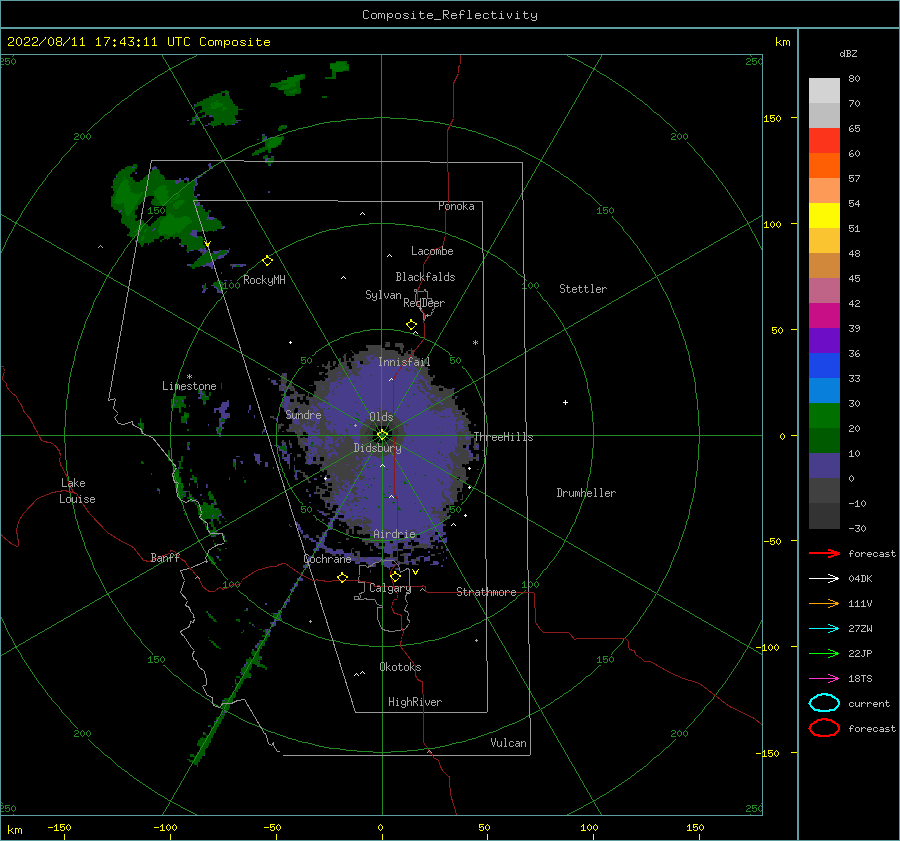
Task: Click the Innisfail label
Action: pos(404,362)
